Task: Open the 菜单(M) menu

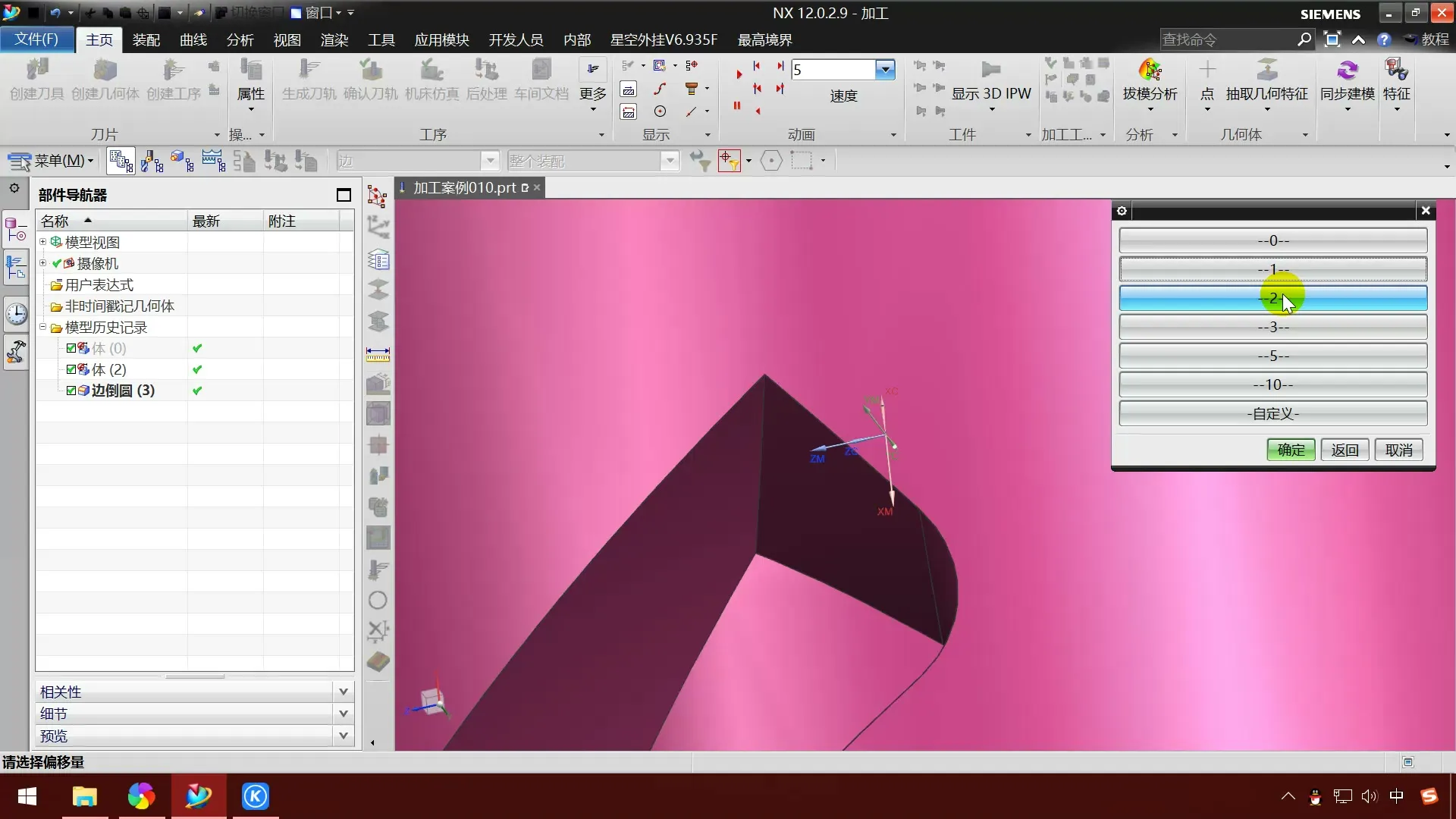Action: pos(52,161)
